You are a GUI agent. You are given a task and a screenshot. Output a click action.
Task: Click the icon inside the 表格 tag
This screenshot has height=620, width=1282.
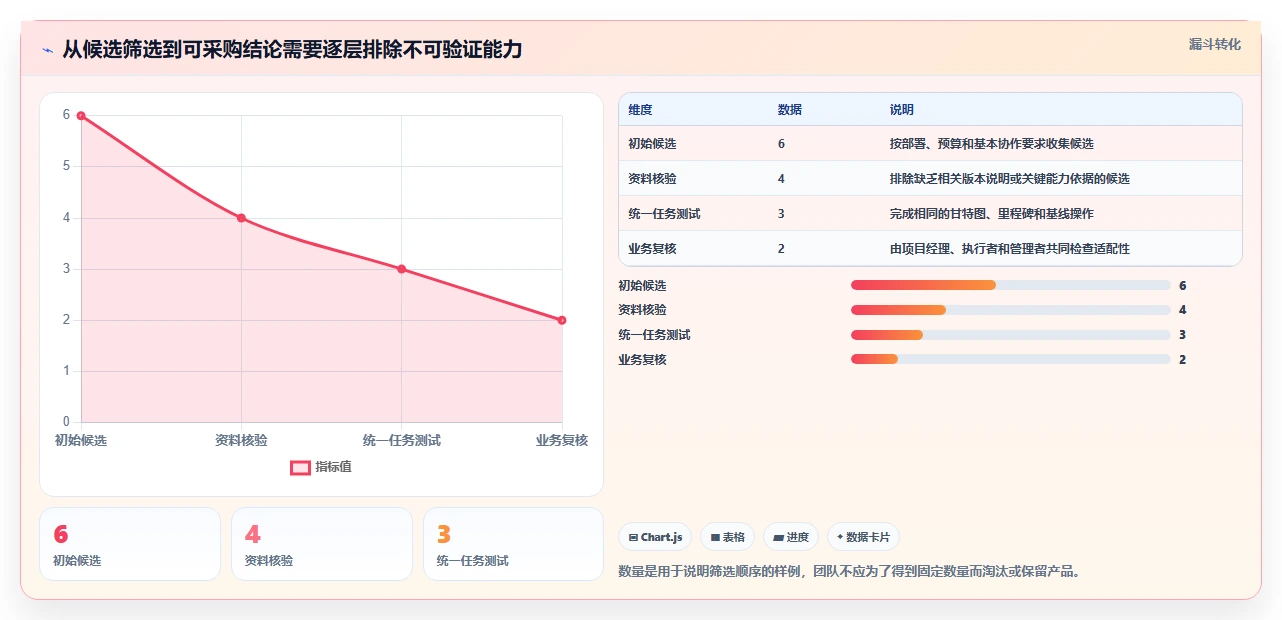[715, 537]
